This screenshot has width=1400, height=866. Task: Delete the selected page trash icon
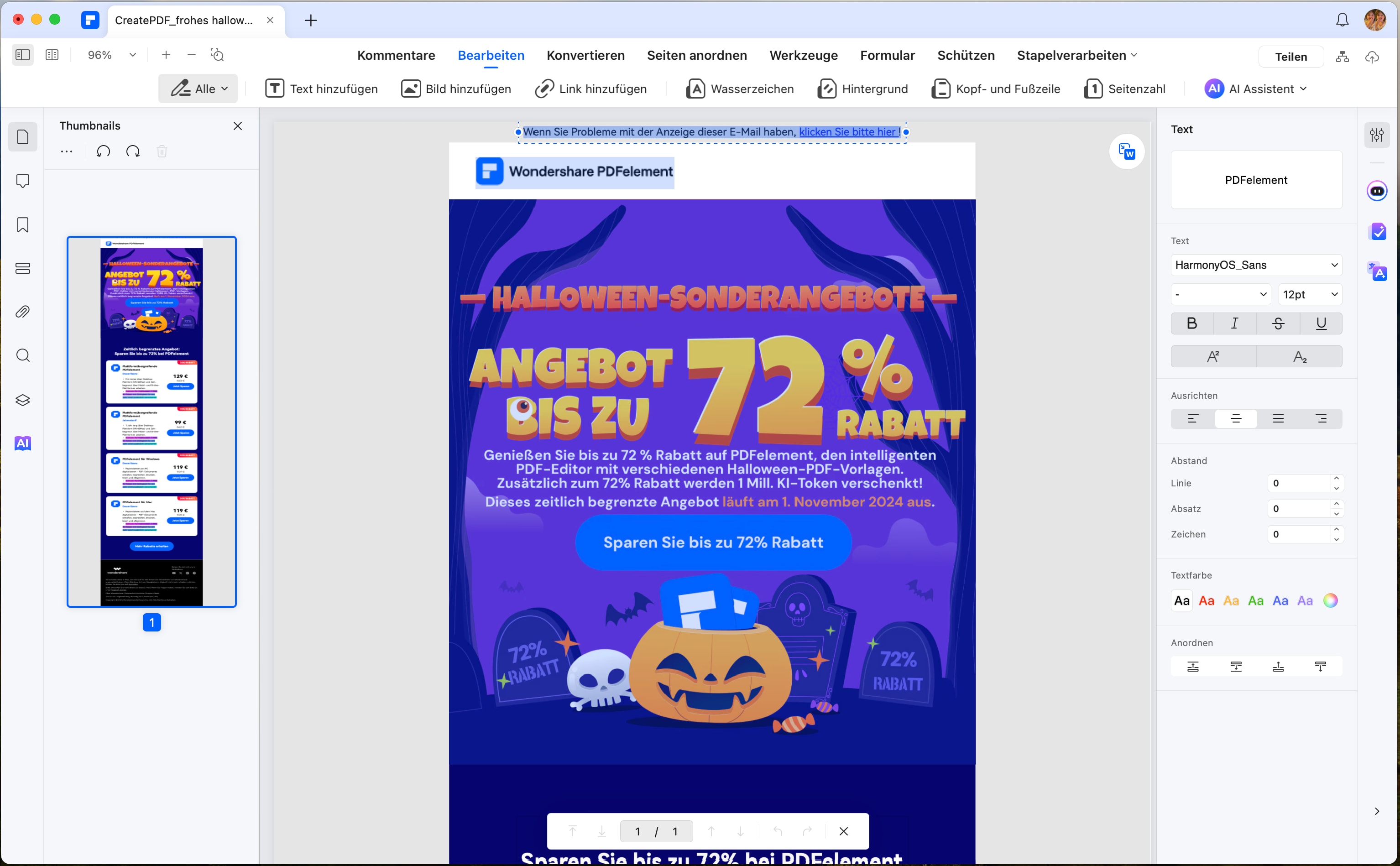coord(162,151)
